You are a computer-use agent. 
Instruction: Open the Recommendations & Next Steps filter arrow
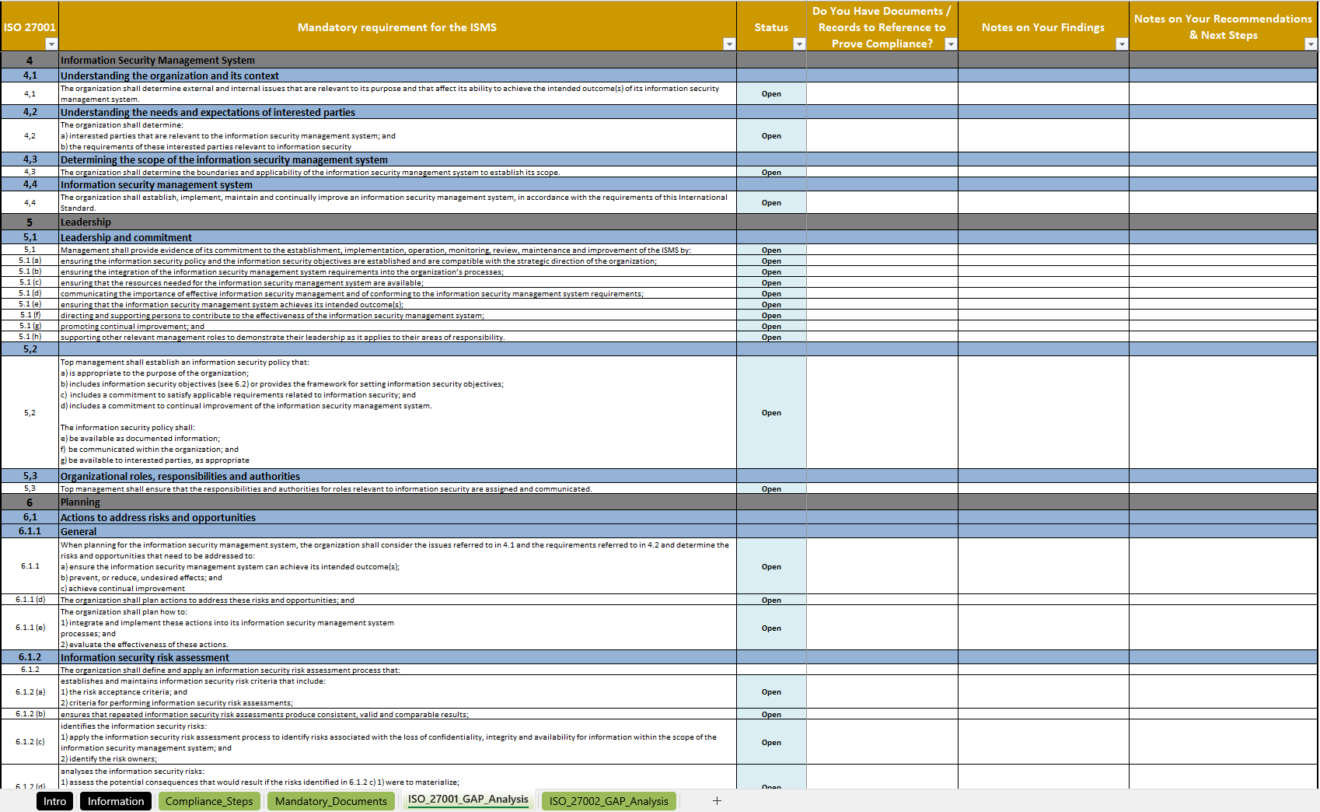(x=1310, y=44)
